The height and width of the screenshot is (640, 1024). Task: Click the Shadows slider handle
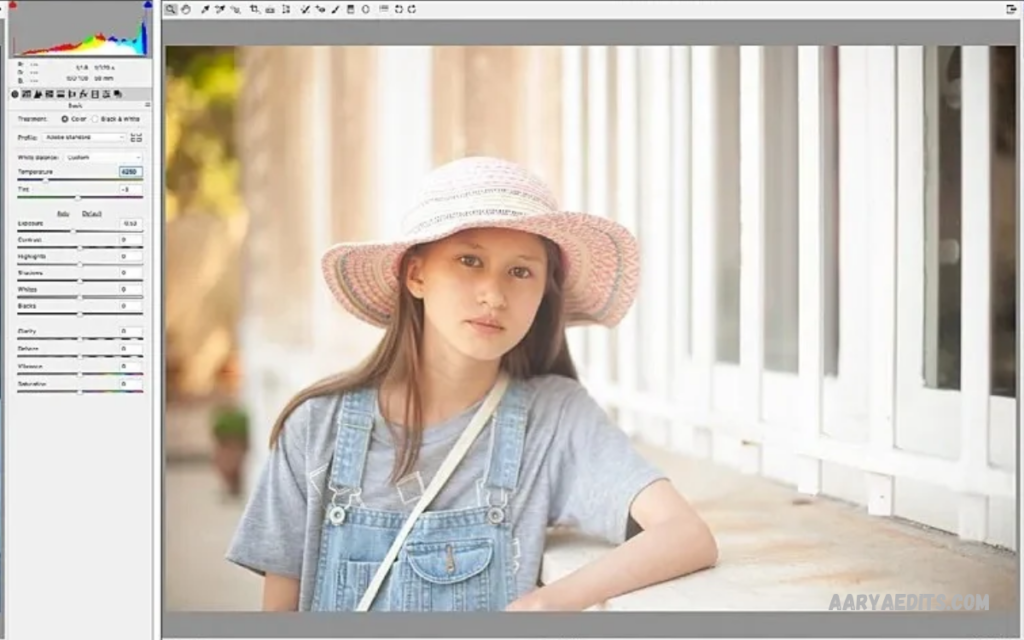pos(80,281)
